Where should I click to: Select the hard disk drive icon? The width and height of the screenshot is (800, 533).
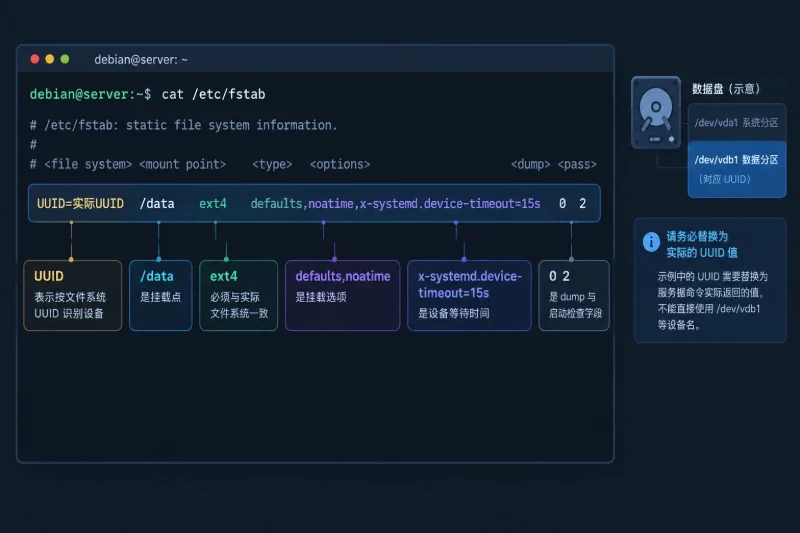[656, 113]
